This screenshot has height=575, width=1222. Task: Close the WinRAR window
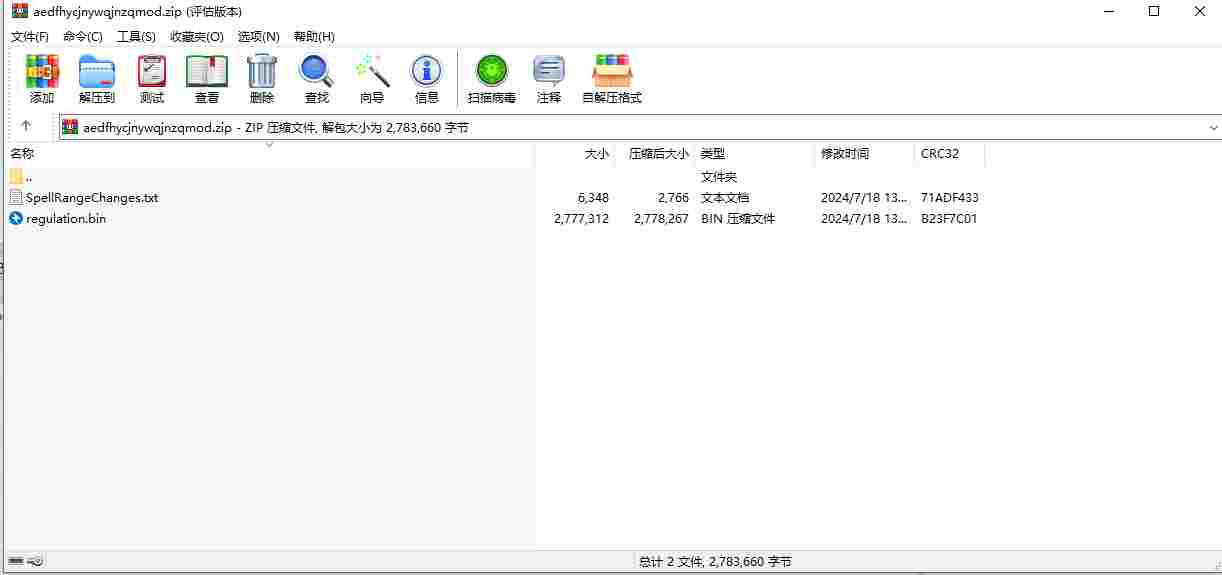tap(1200, 12)
